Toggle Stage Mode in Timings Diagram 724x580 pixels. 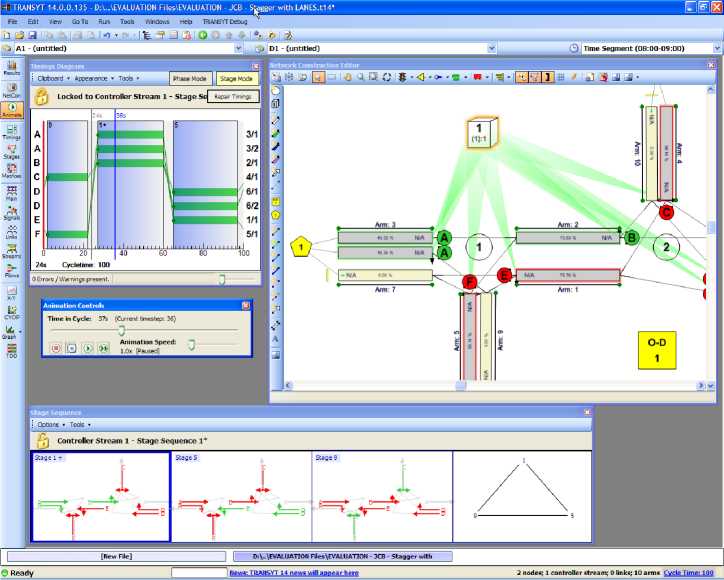click(236, 79)
